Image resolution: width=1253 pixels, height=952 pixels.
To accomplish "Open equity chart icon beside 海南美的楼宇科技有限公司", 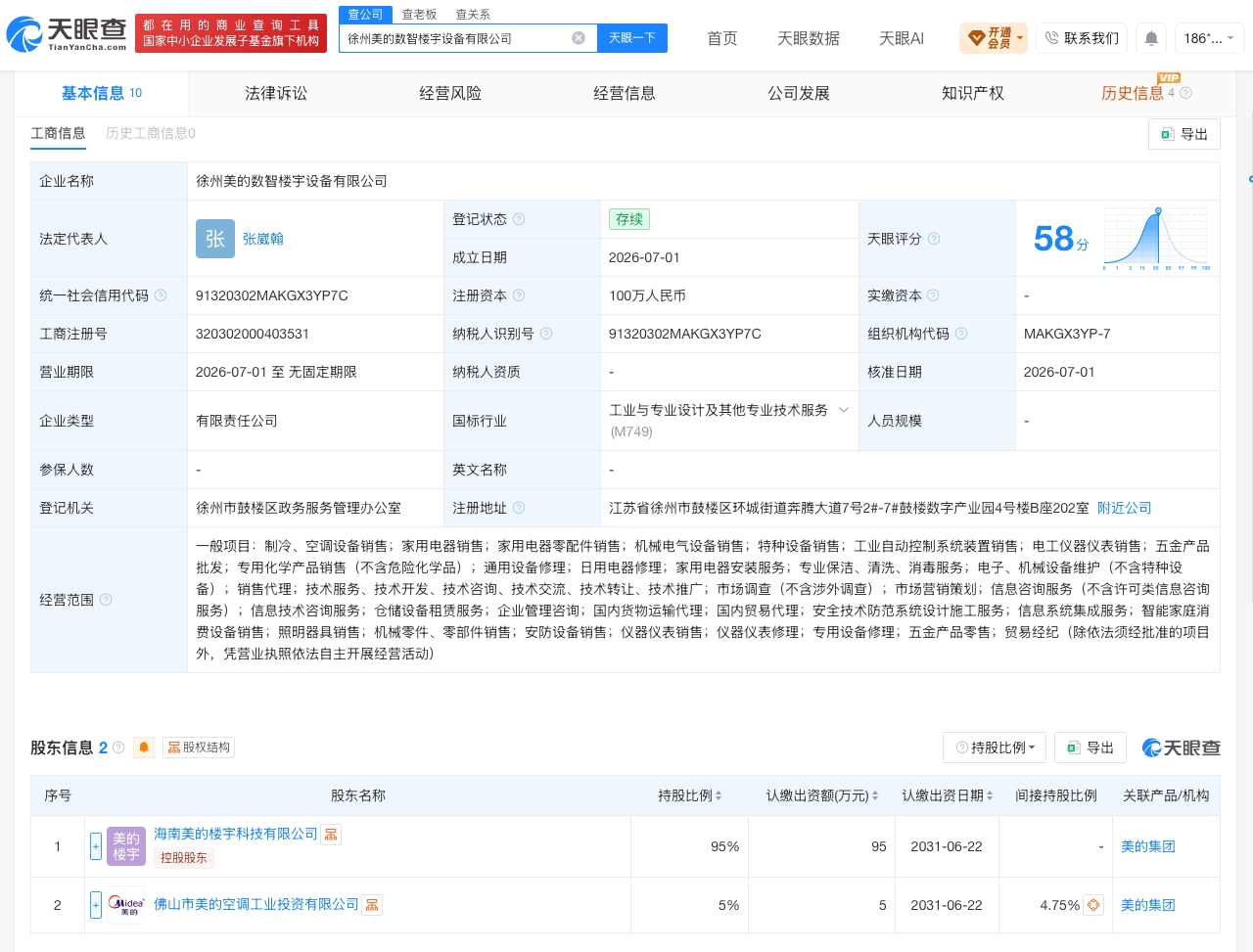I will (x=331, y=835).
